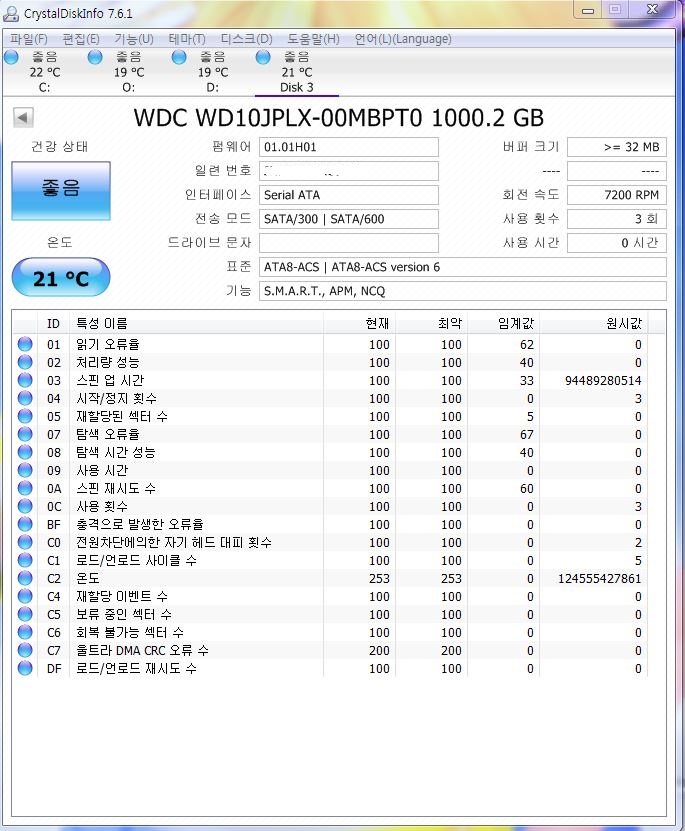Click the 21 °C temperature button

point(61,277)
